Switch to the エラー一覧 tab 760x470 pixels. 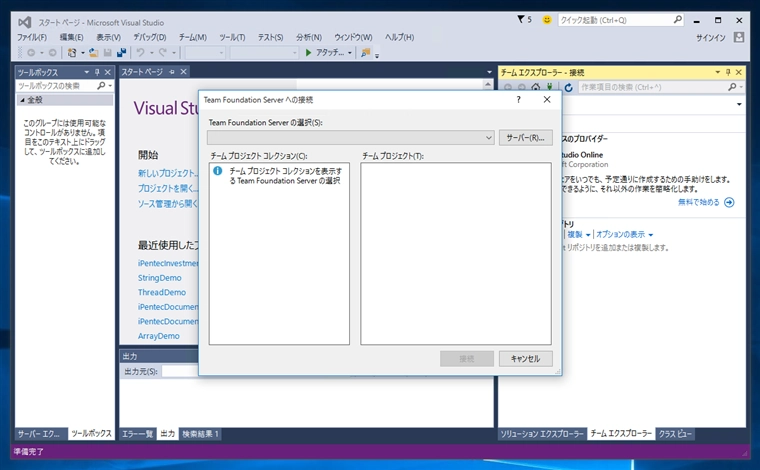[x=138, y=434]
